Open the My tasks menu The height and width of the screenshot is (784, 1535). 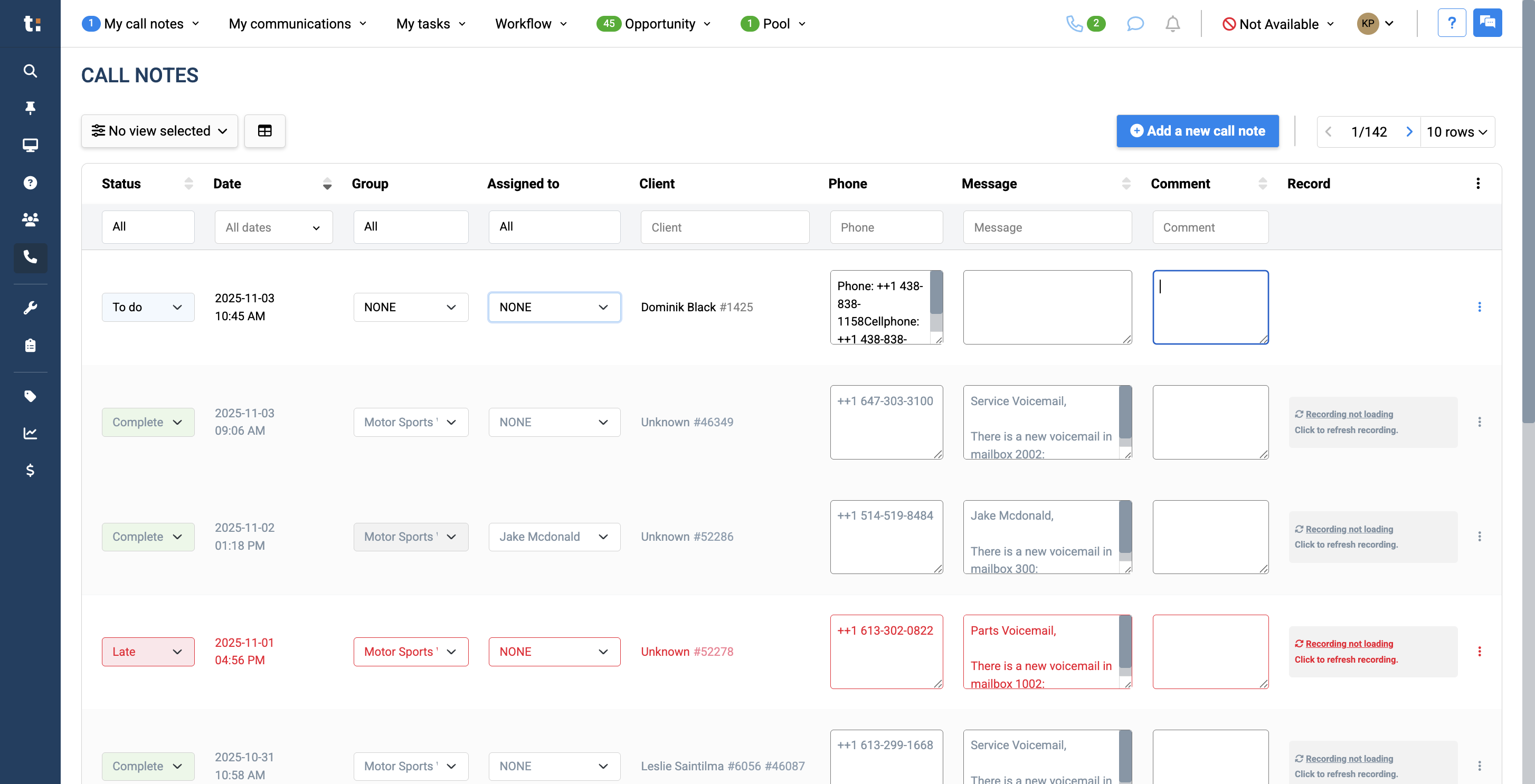point(430,24)
